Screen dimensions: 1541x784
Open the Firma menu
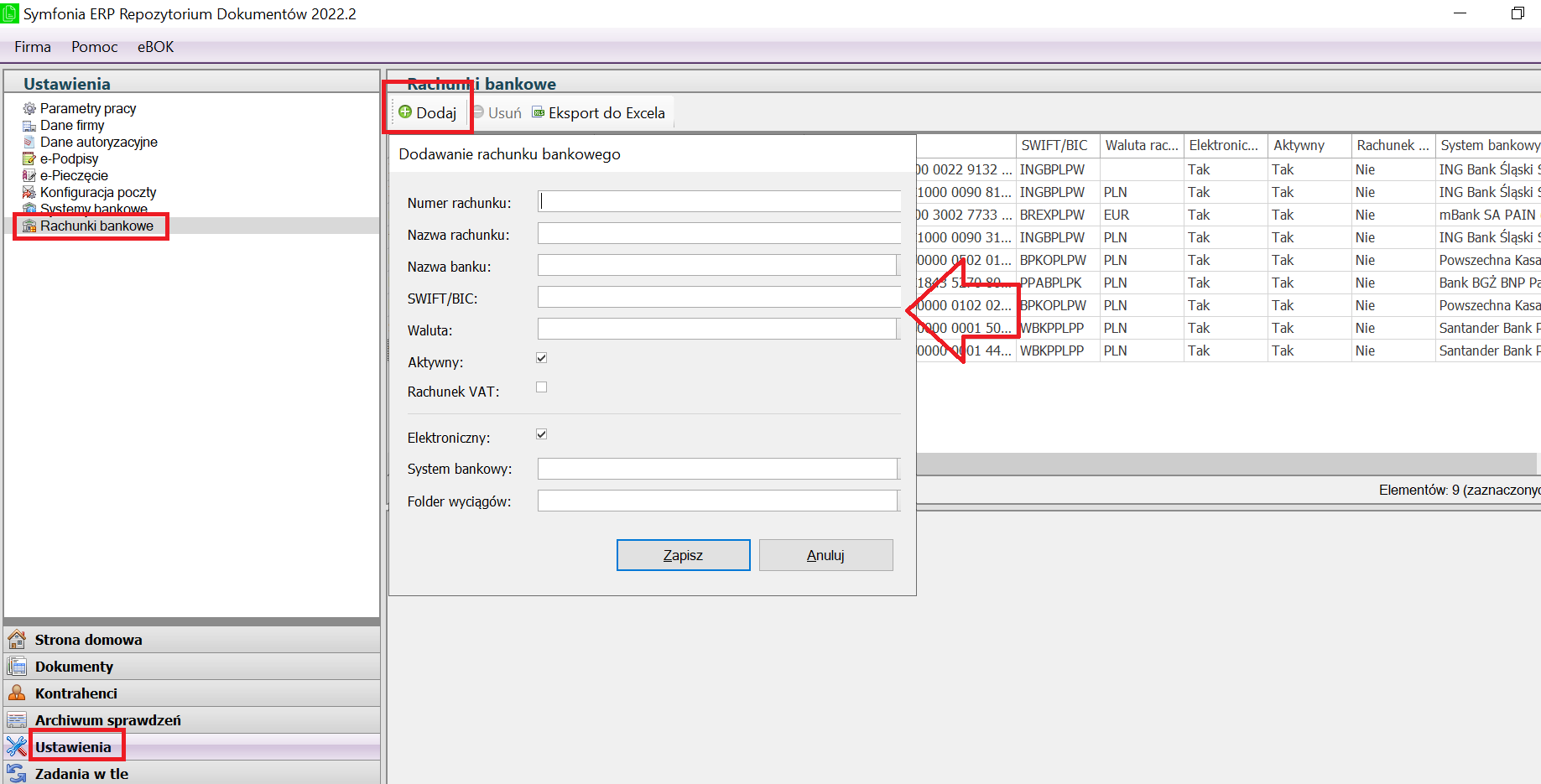(x=33, y=47)
